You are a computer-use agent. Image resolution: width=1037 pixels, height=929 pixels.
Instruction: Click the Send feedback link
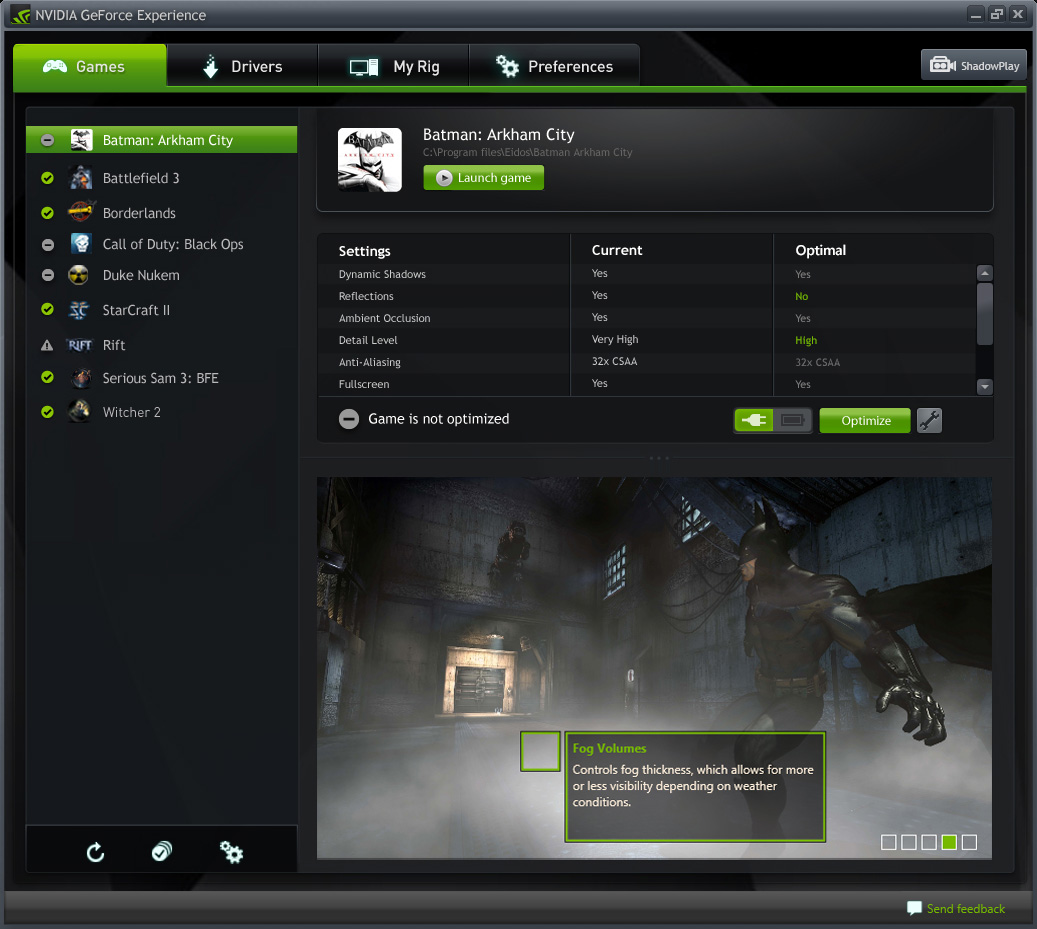click(966, 909)
